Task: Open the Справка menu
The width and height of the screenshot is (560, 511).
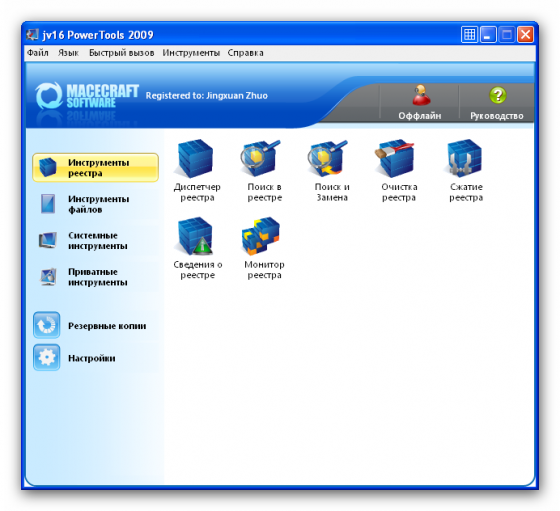Action: click(x=245, y=53)
